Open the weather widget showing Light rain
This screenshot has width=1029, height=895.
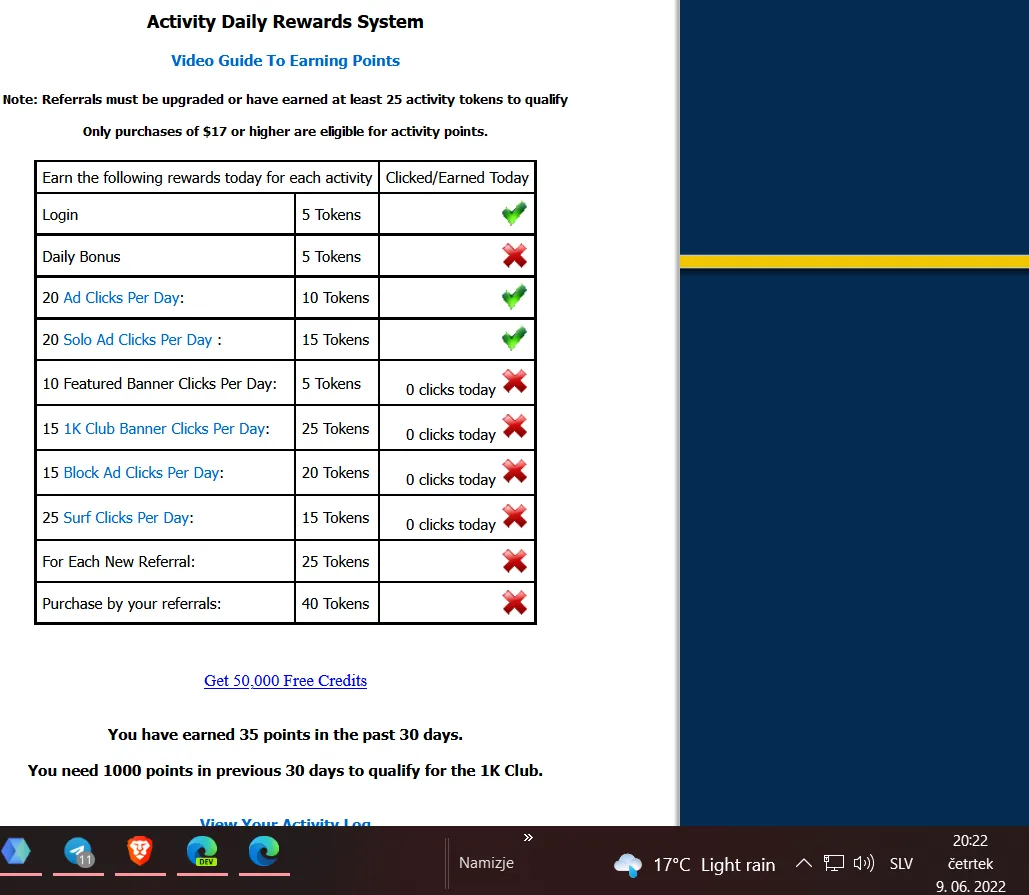click(694, 865)
